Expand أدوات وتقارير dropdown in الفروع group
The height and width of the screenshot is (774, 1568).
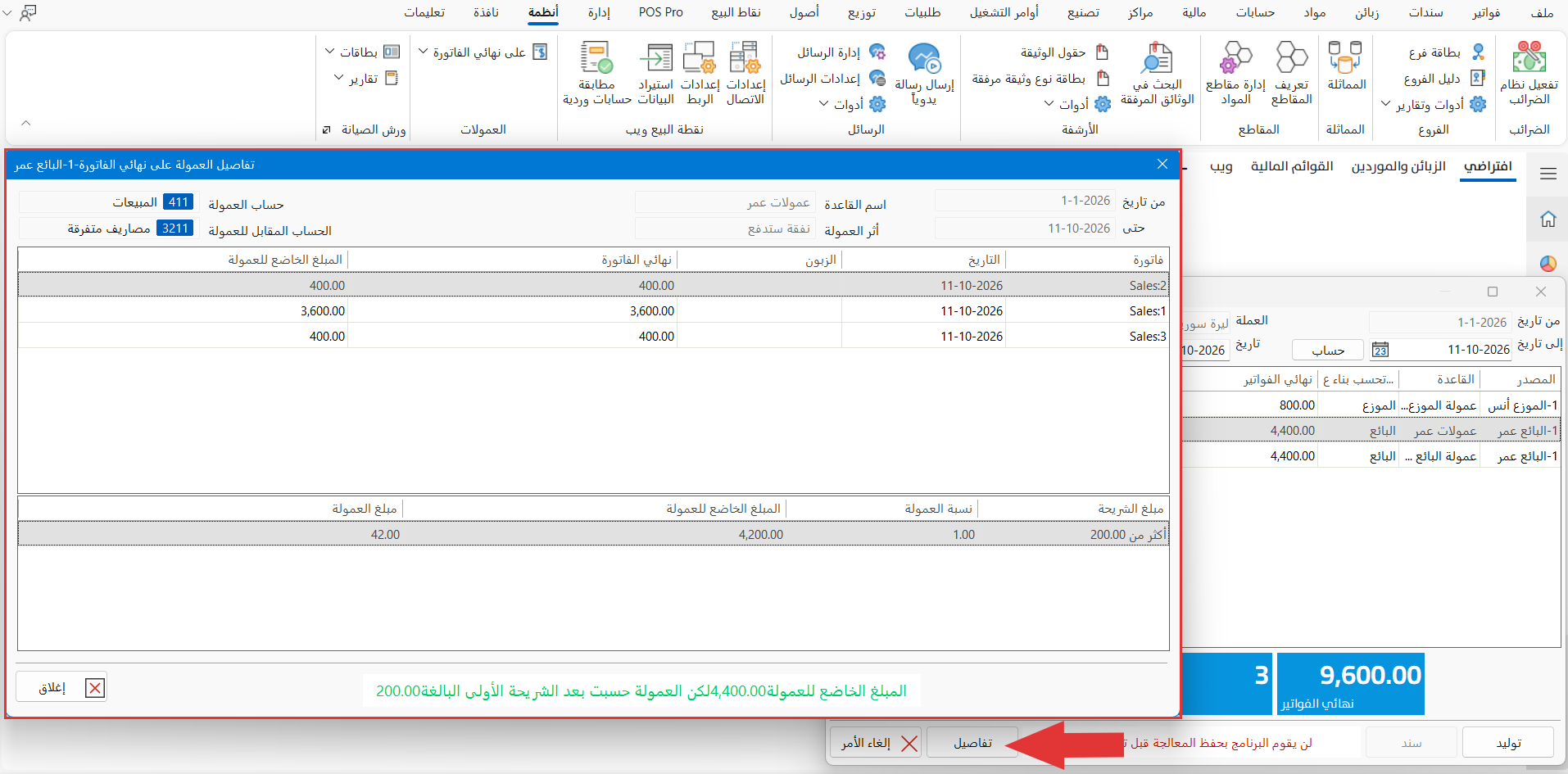[x=1433, y=105]
